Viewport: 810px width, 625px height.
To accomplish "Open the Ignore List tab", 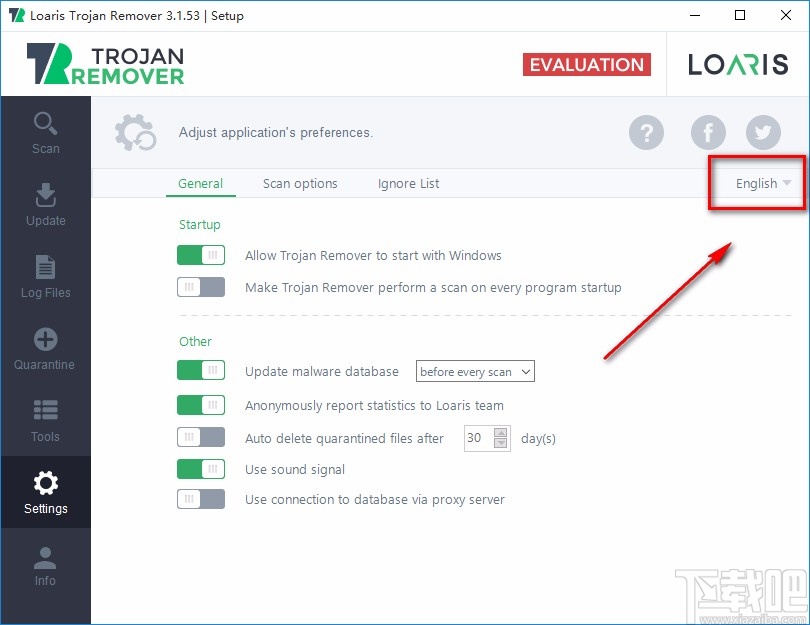I will pos(408,184).
